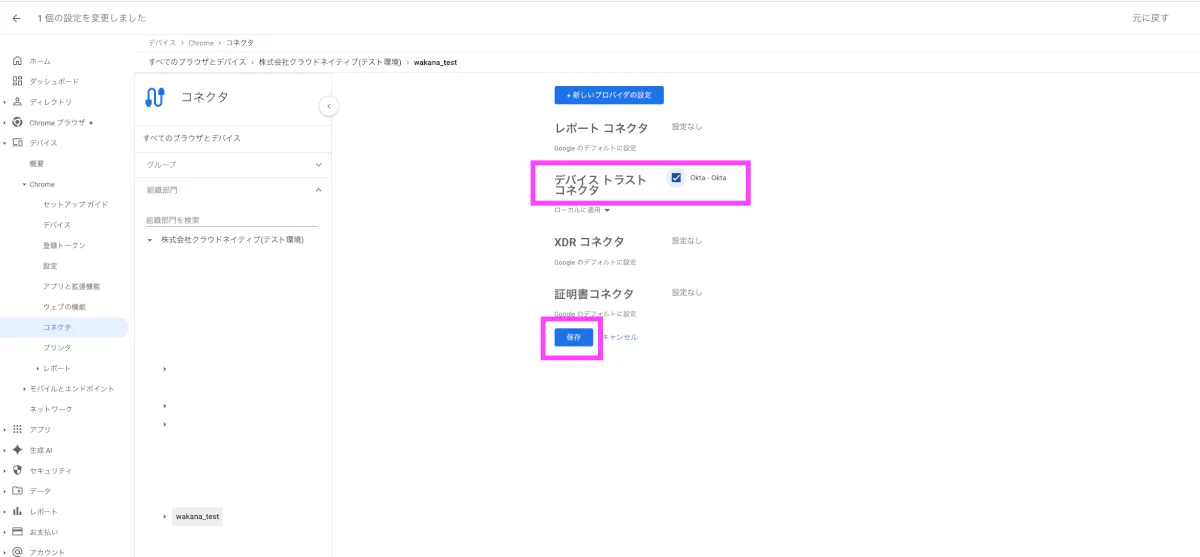Collapse the side panel with round arrow

pos(328,106)
